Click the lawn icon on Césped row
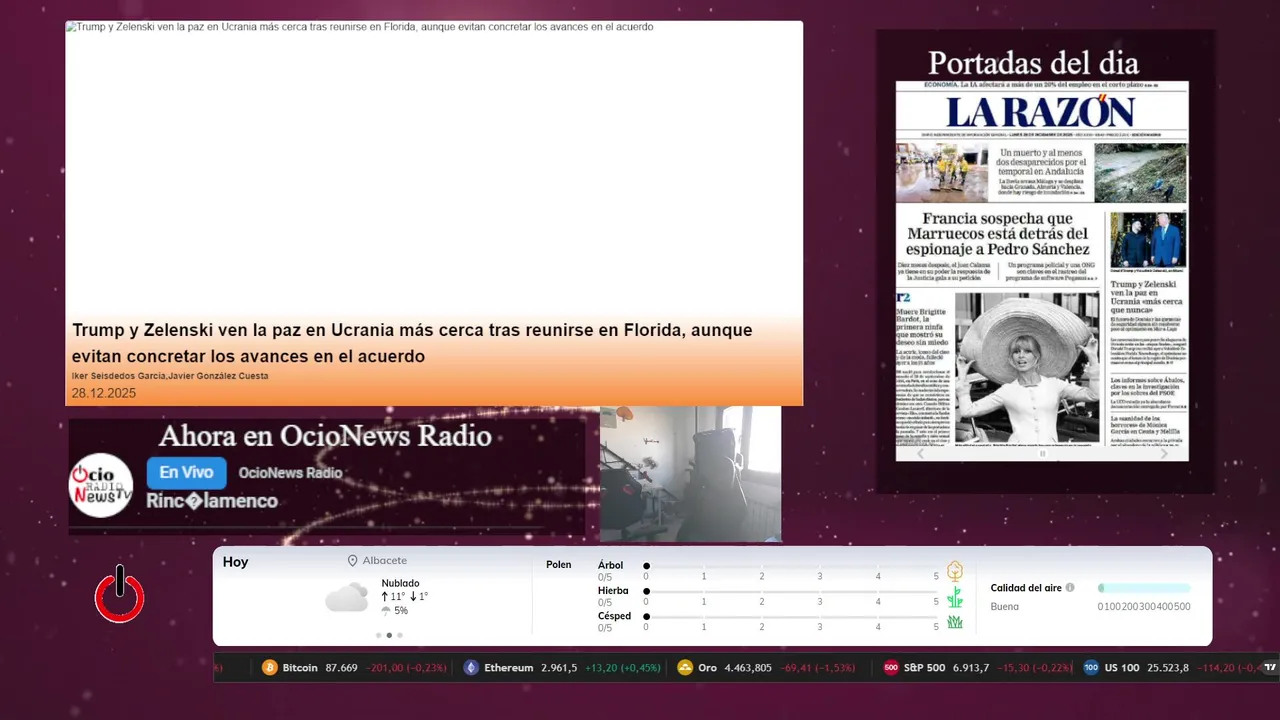 click(955, 622)
